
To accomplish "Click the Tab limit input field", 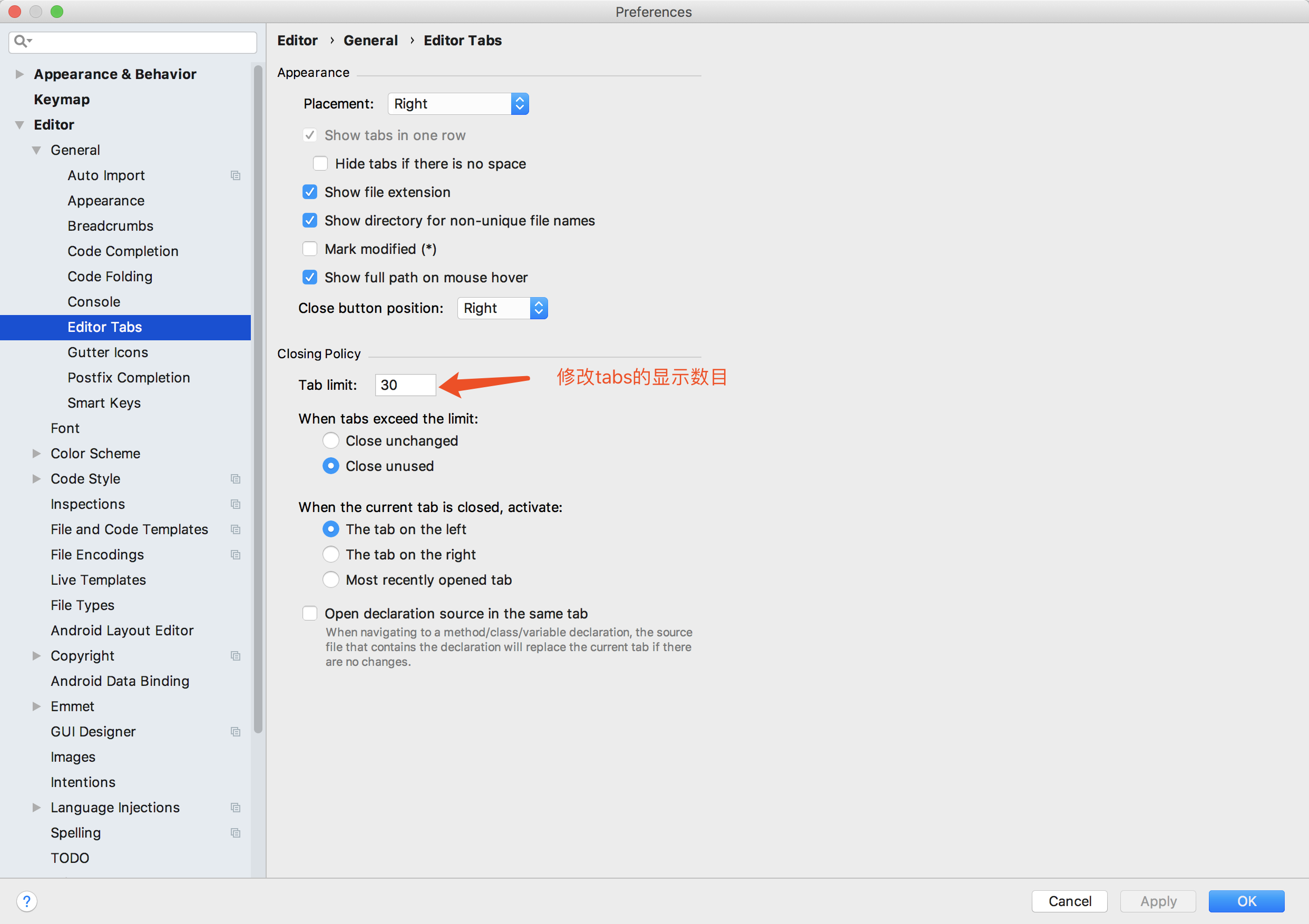I will click(x=405, y=385).
